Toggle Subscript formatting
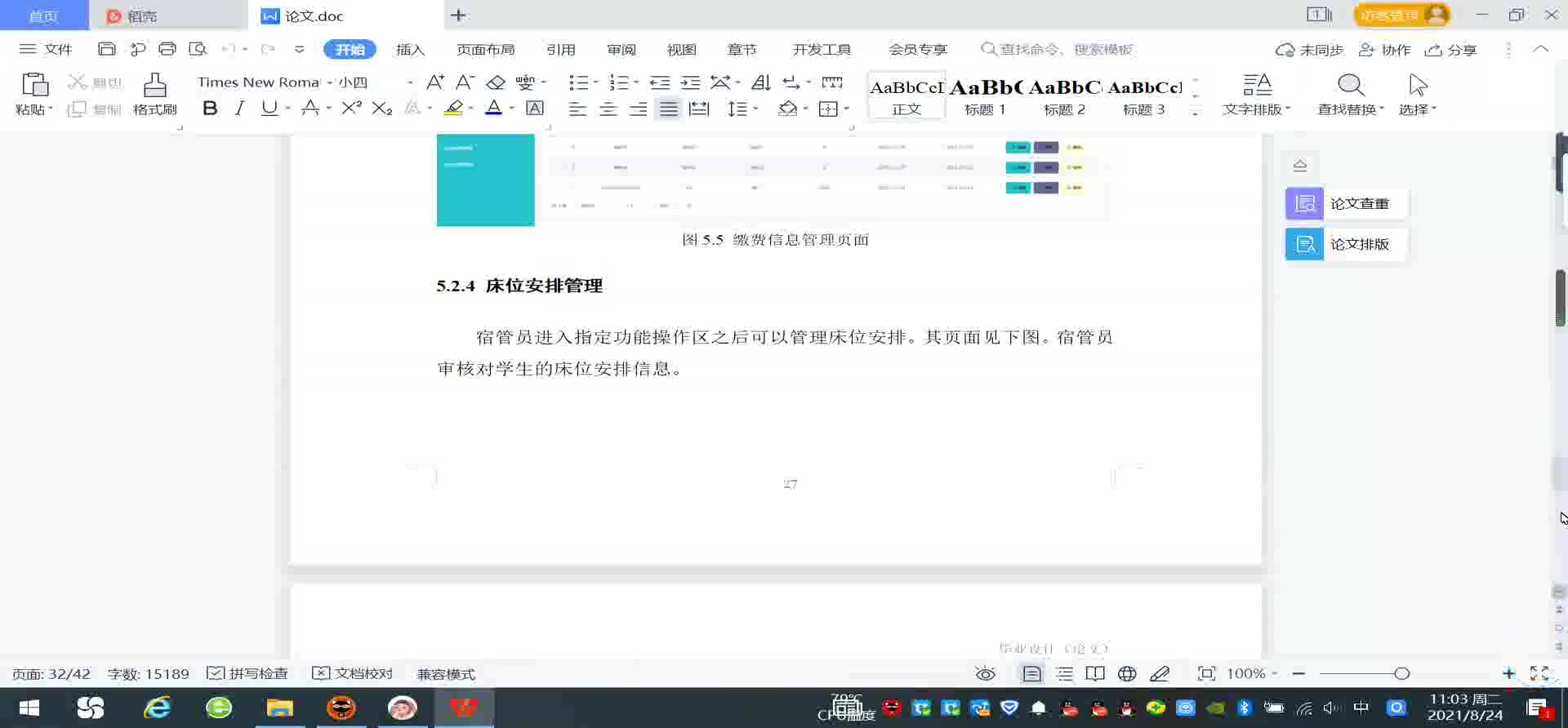The height and width of the screenshot is (728, 1568). 382,109
